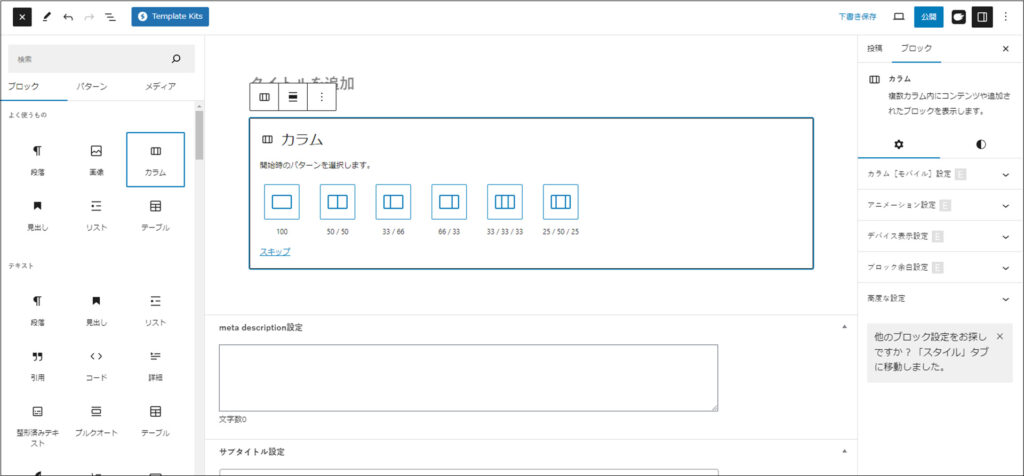The image size is (1024, 476).
Task: Insert the 画像 (image) block
Action: point(96,158)
